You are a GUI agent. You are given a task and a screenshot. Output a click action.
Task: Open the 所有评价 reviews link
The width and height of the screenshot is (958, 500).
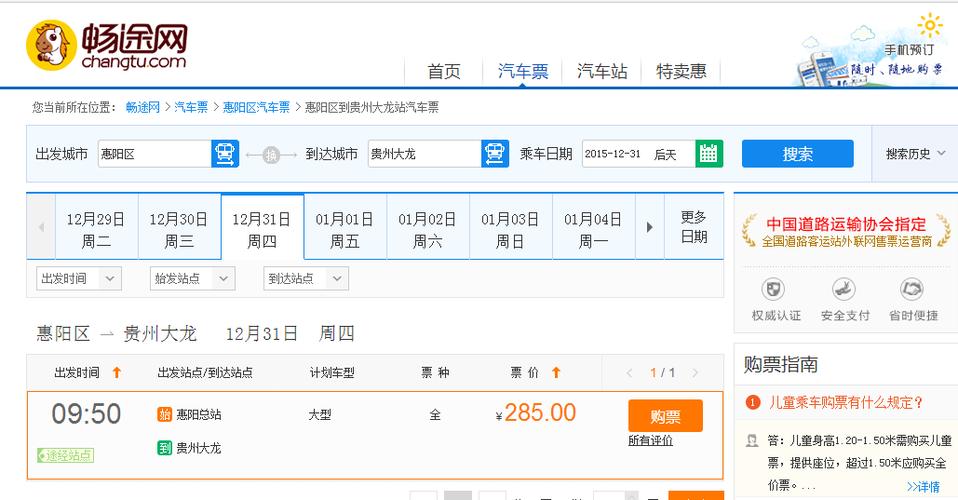pos(651,440)
